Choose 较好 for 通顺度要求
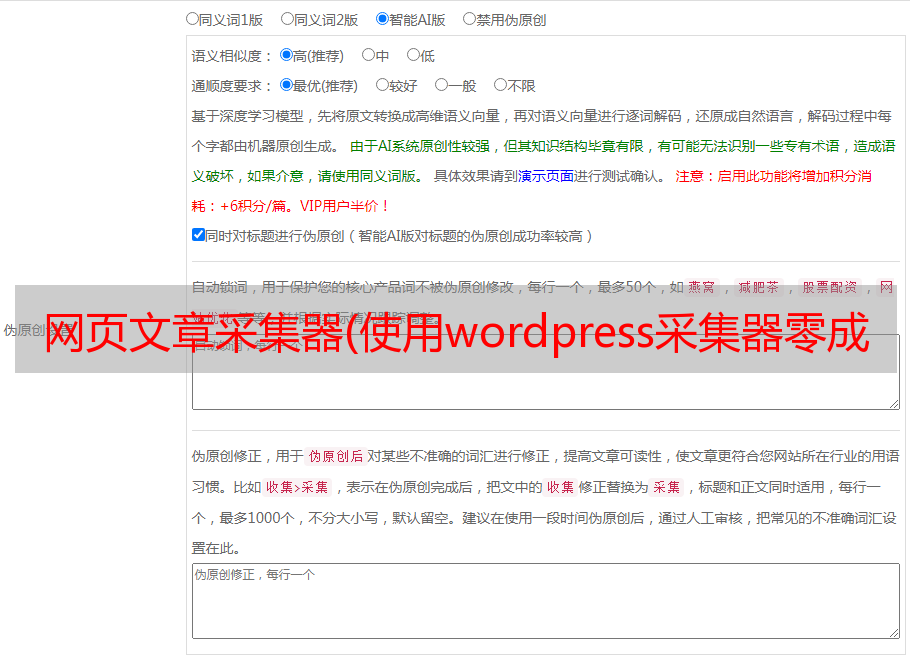The image size is (911, 658). pos(382,86)
